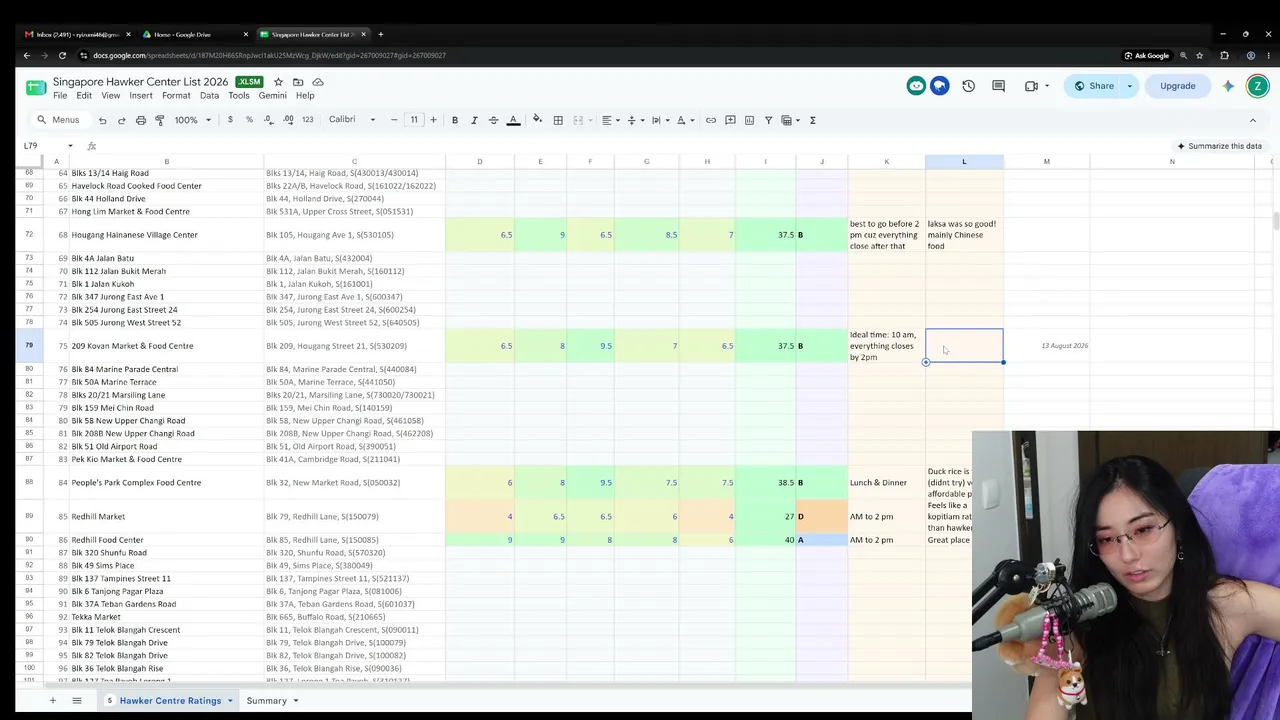1280x720 pixels.
Task: Toggle strikethrough formatting
Action: tap(493, 120)
